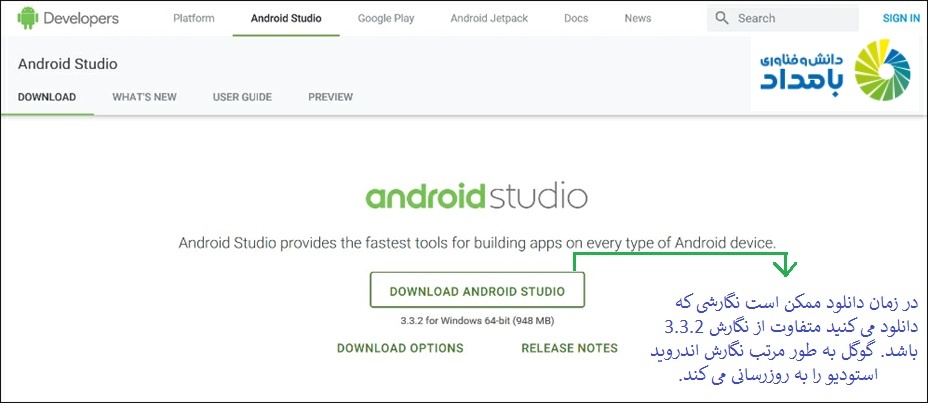Screen dimensions: 928x403
Task: Focus the Search input field
Action: point(782,18)
